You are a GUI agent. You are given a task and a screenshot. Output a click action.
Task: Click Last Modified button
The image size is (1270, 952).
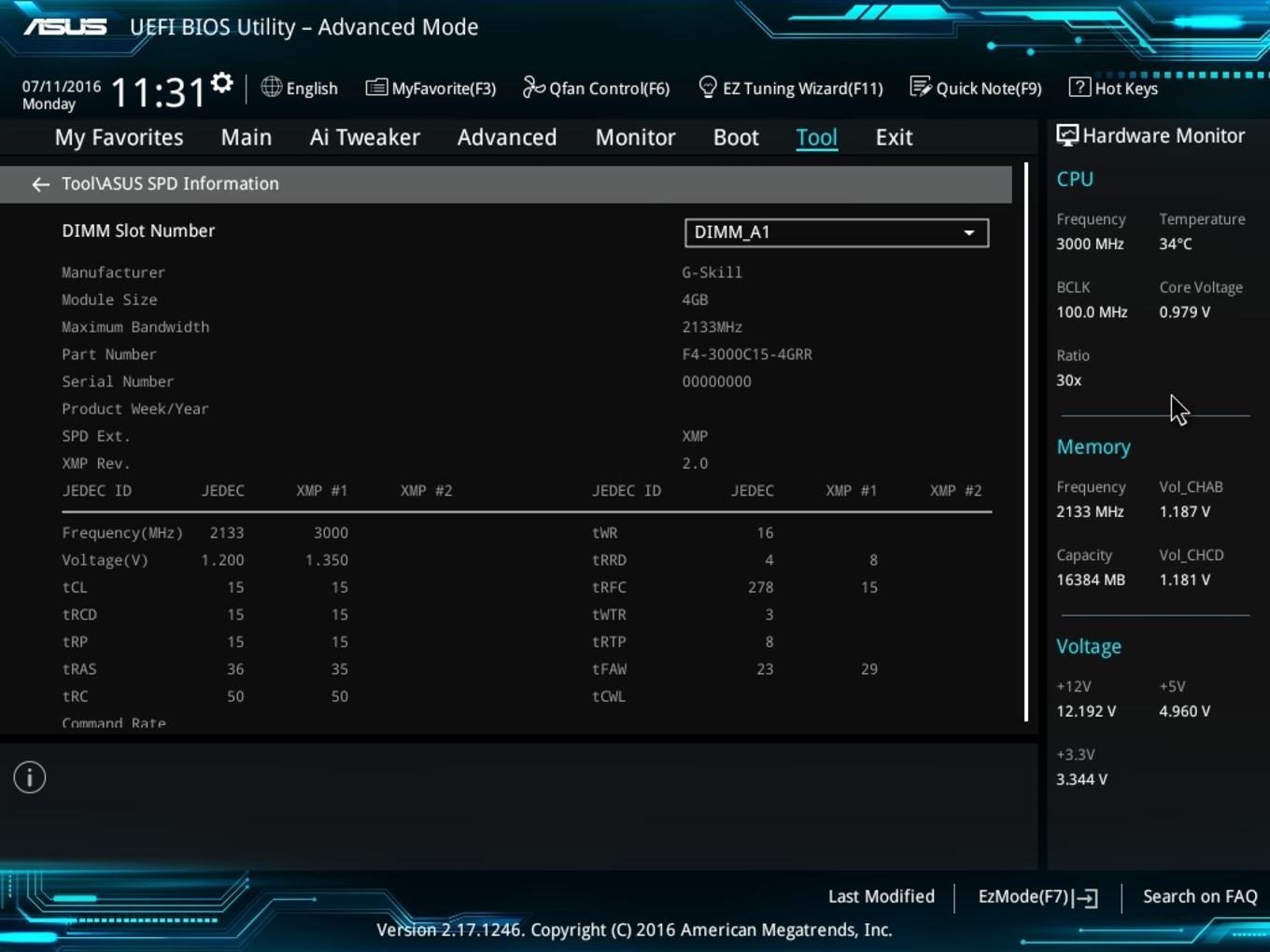click(882, 896)
